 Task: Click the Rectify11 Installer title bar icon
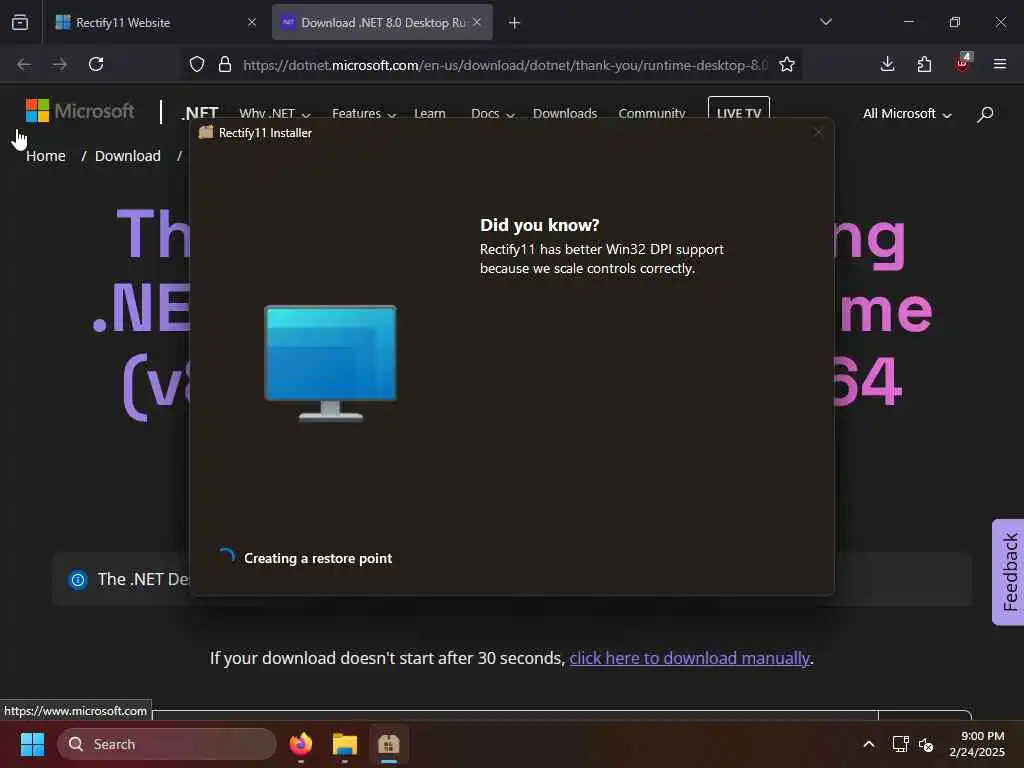pyautogui.click(x=206, y=133)
